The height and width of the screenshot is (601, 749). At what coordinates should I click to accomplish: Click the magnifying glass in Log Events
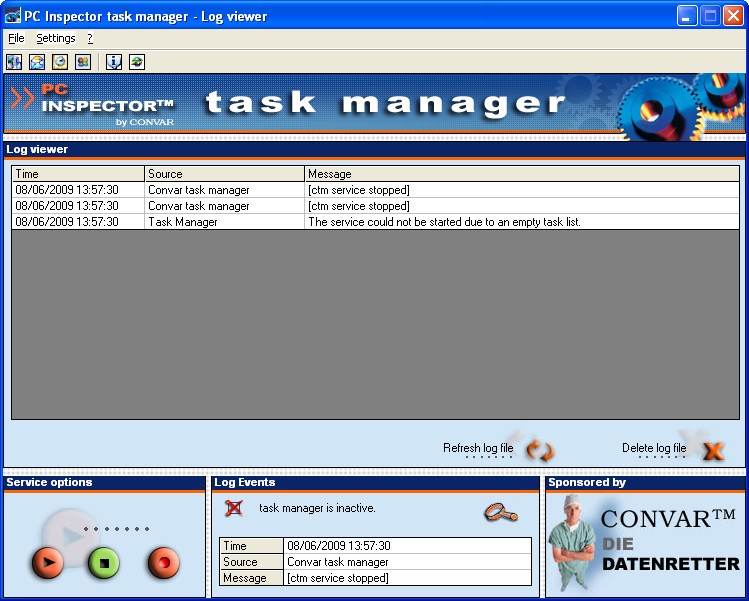point(501,513)
